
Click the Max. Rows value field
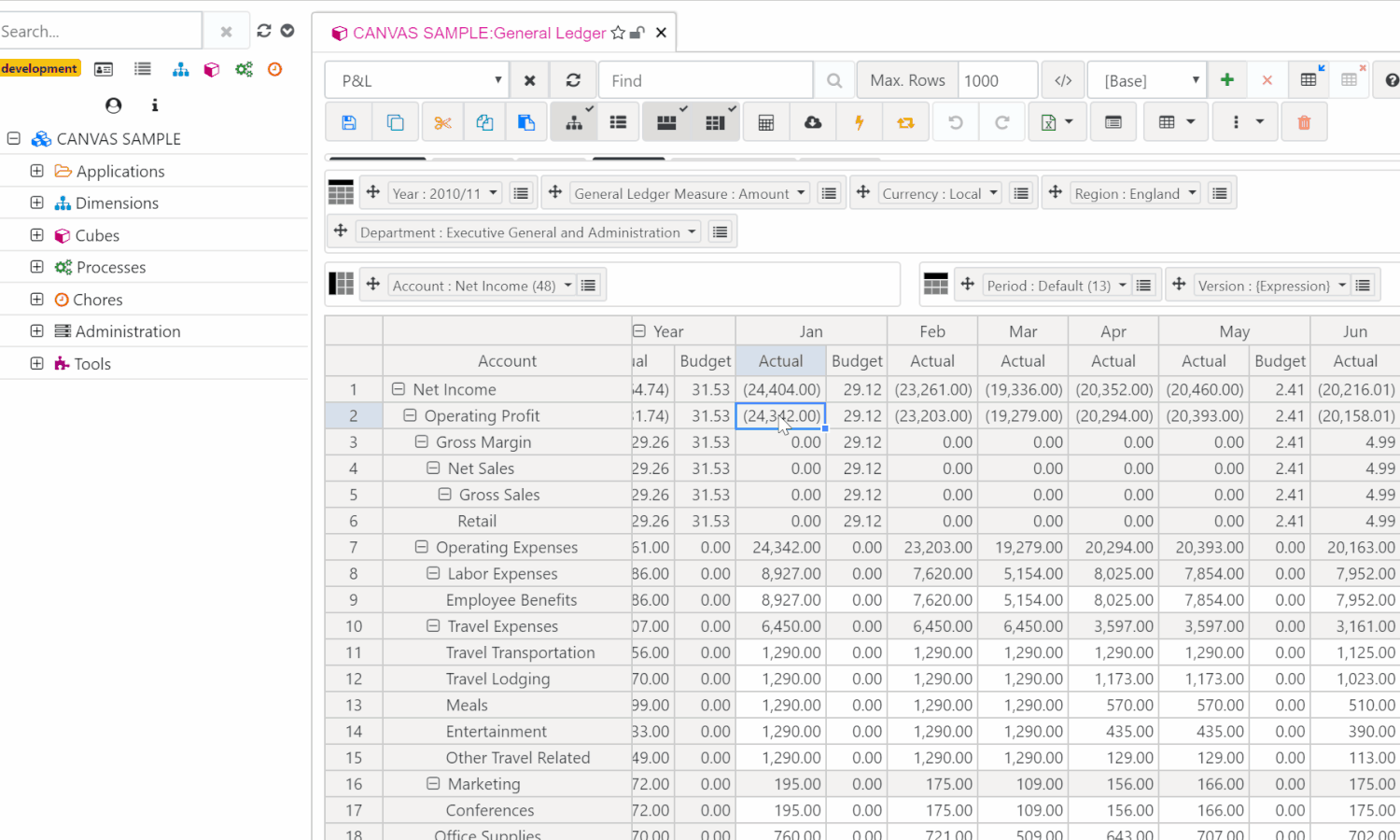pyautogui.click(x=998, y=80)
